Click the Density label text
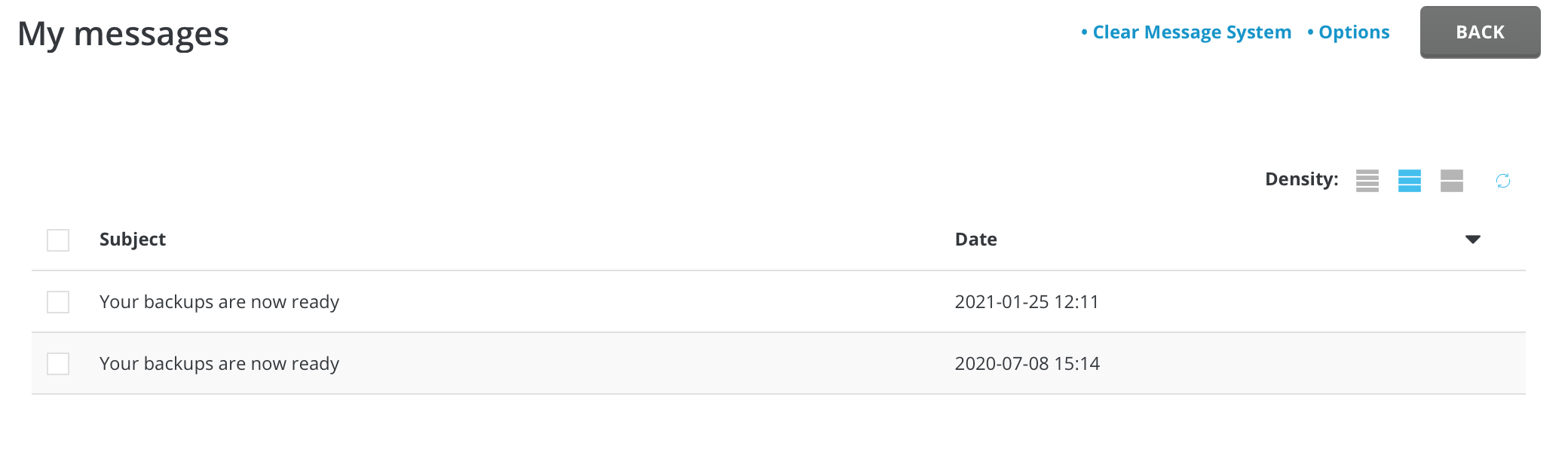 coord(1301,179)
